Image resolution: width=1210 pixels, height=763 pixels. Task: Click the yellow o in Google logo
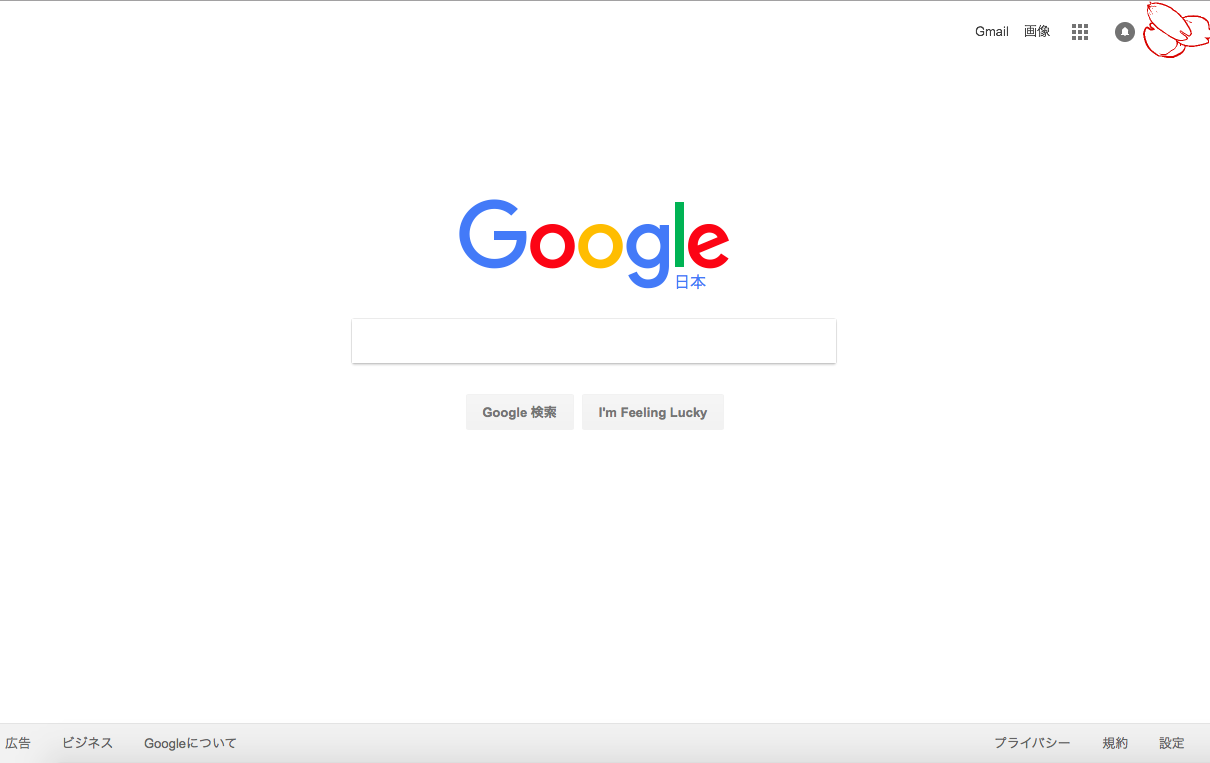pyautogui.click(x=601, y=245)
